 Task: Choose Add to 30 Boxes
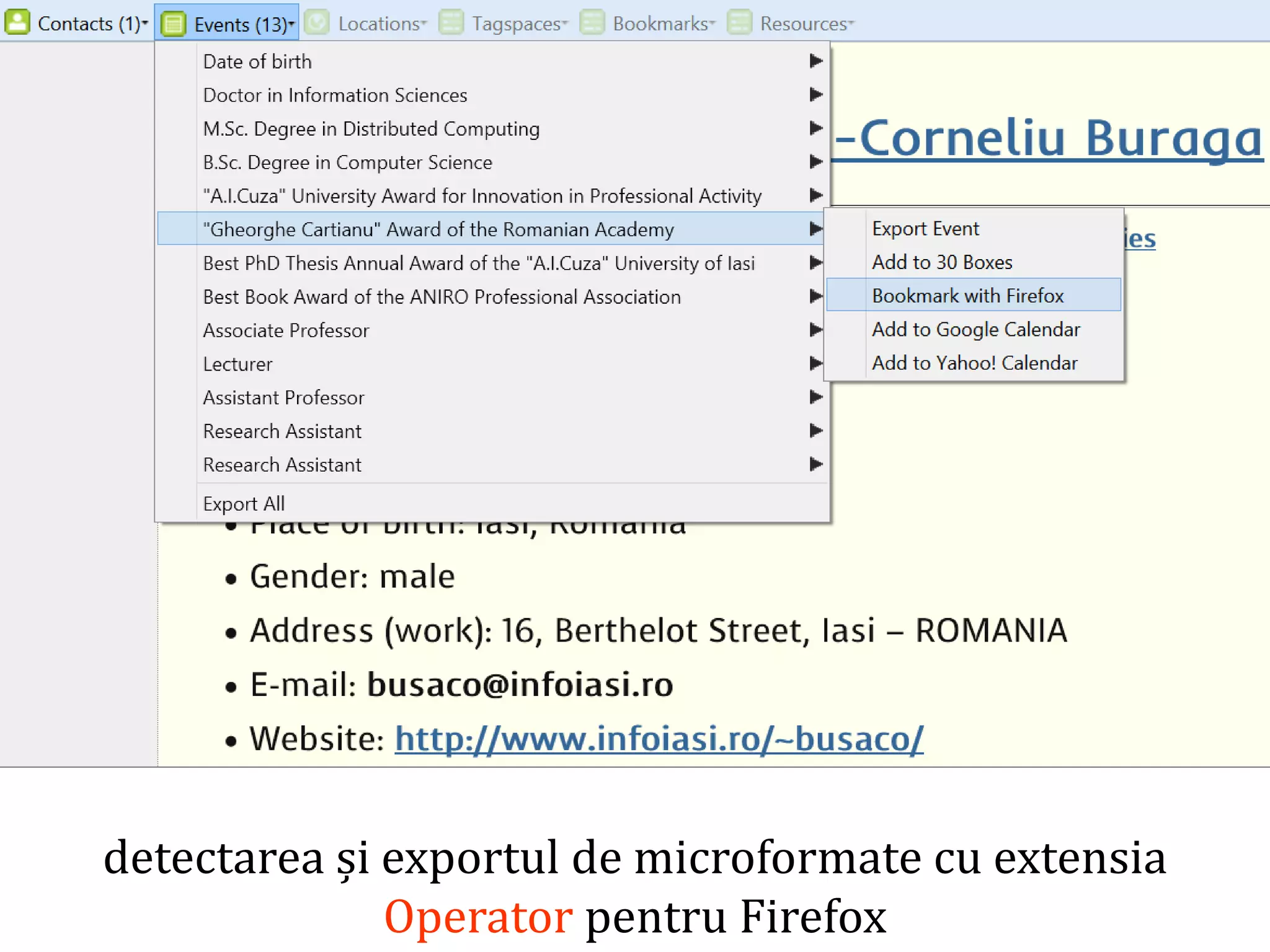(974, 262)
